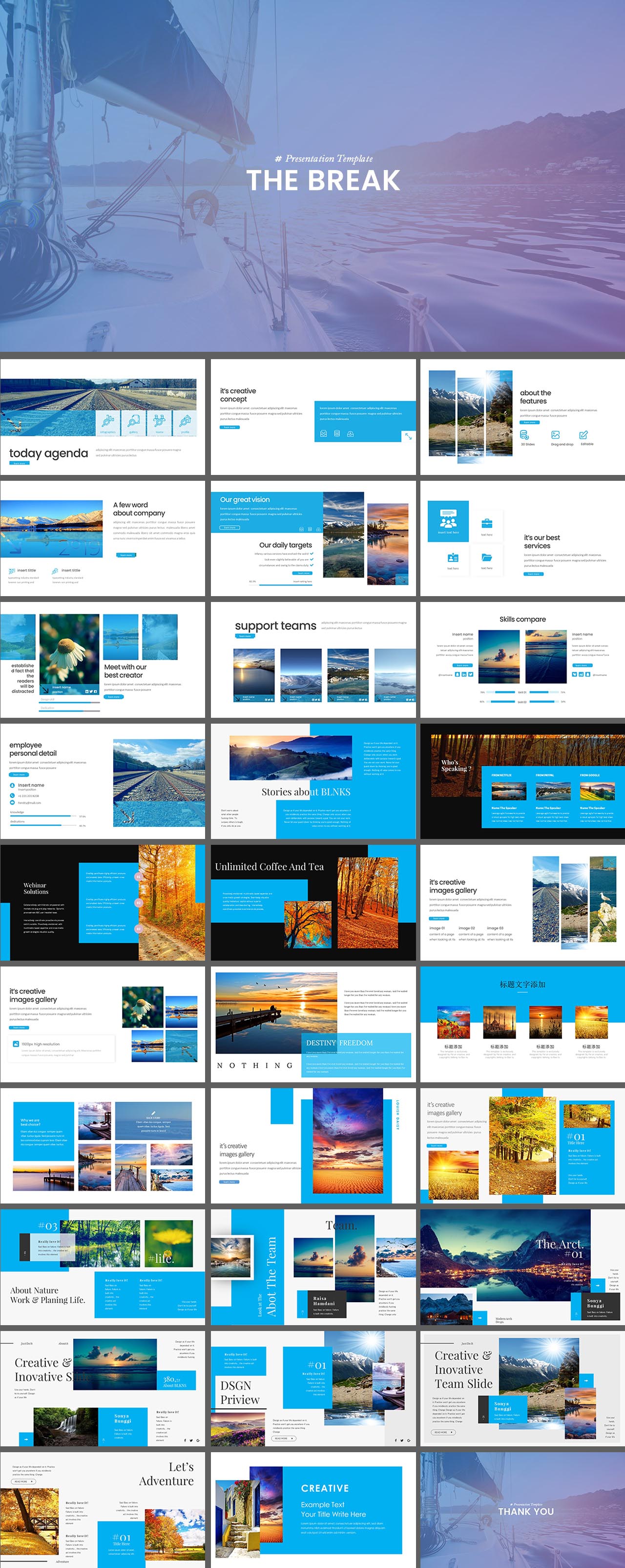Image resolution: width=625 pixels, height=1568 pixels.
Task: Click the infographics icon on today agenda slide
Action: [107, 421]
